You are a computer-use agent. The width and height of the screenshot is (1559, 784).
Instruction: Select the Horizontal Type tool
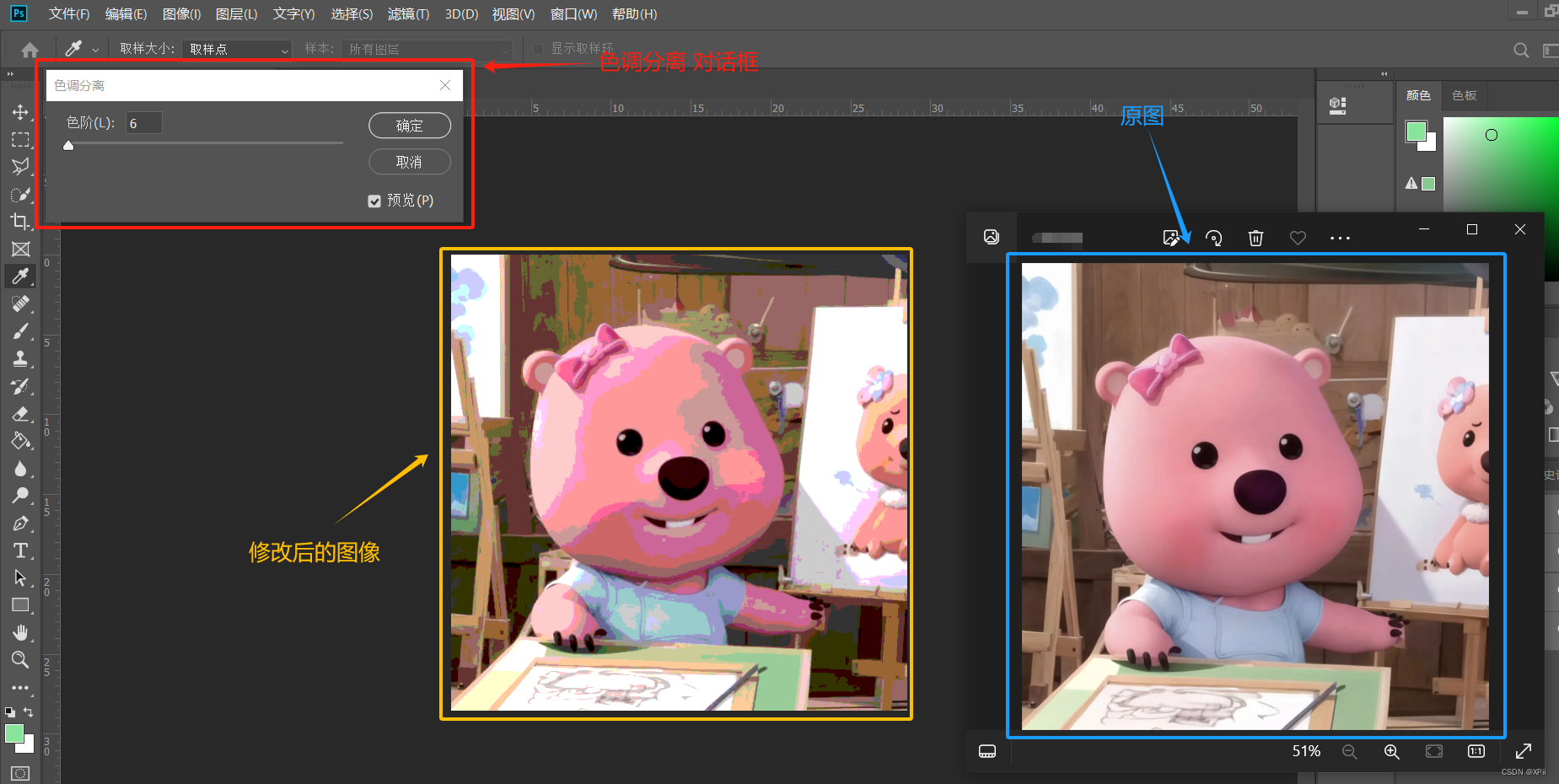(x=20, y=550)
